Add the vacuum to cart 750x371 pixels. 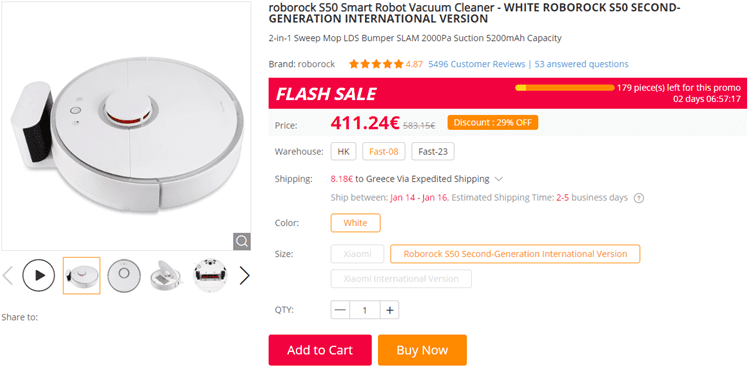(320, 350)
